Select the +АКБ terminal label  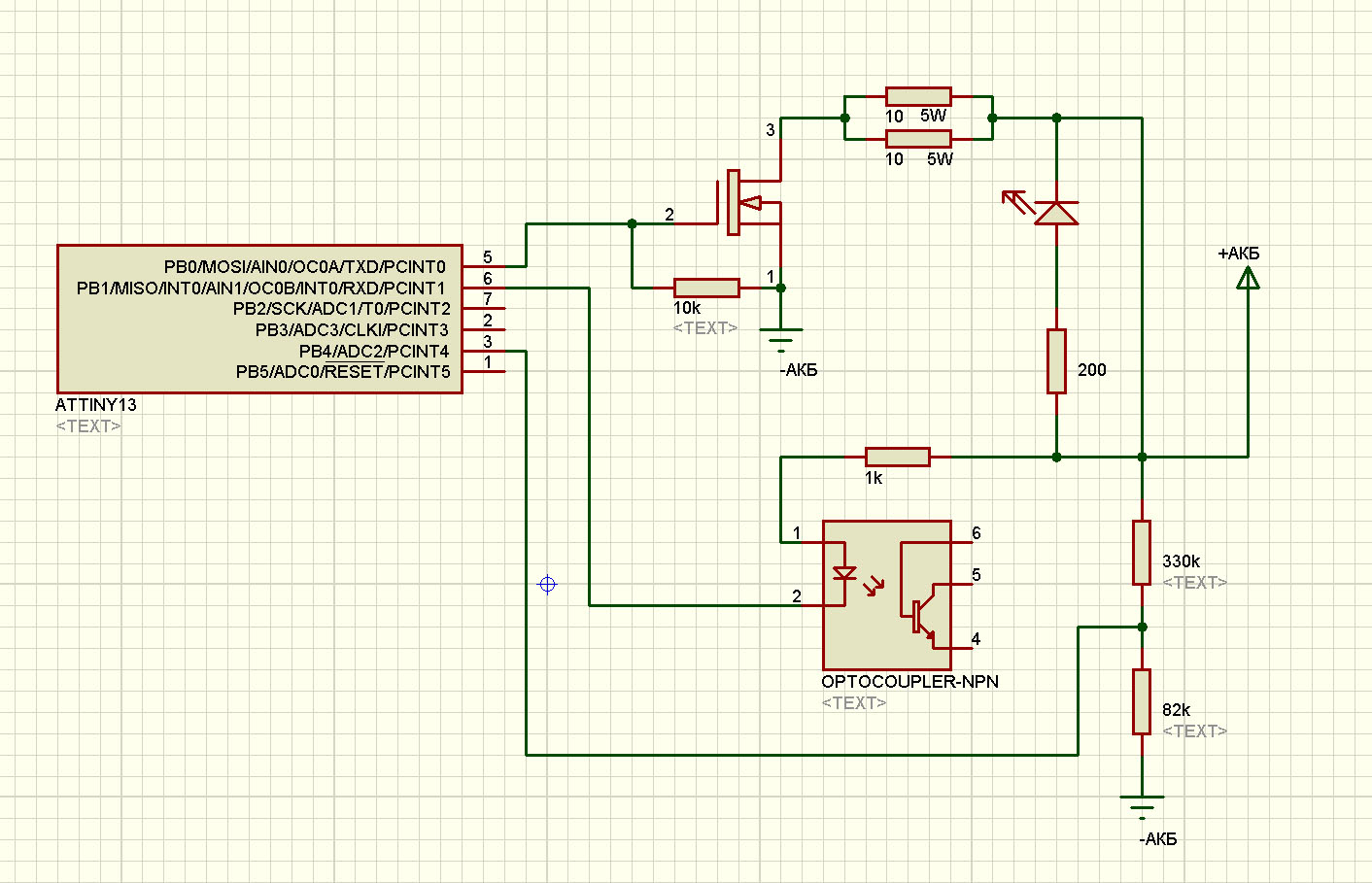click(x=1239, y=254)
